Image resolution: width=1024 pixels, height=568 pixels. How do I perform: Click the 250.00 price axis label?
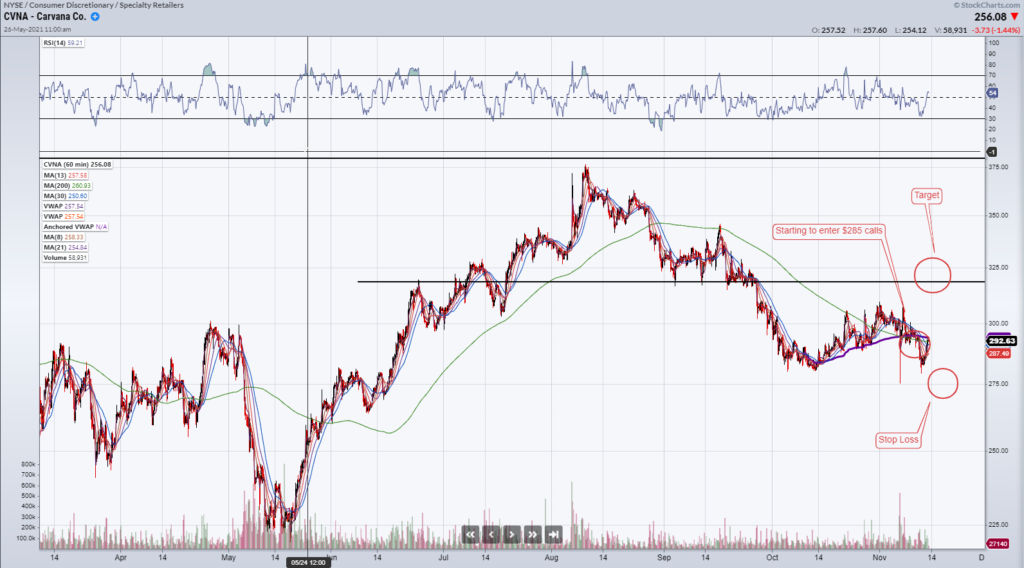998,450
